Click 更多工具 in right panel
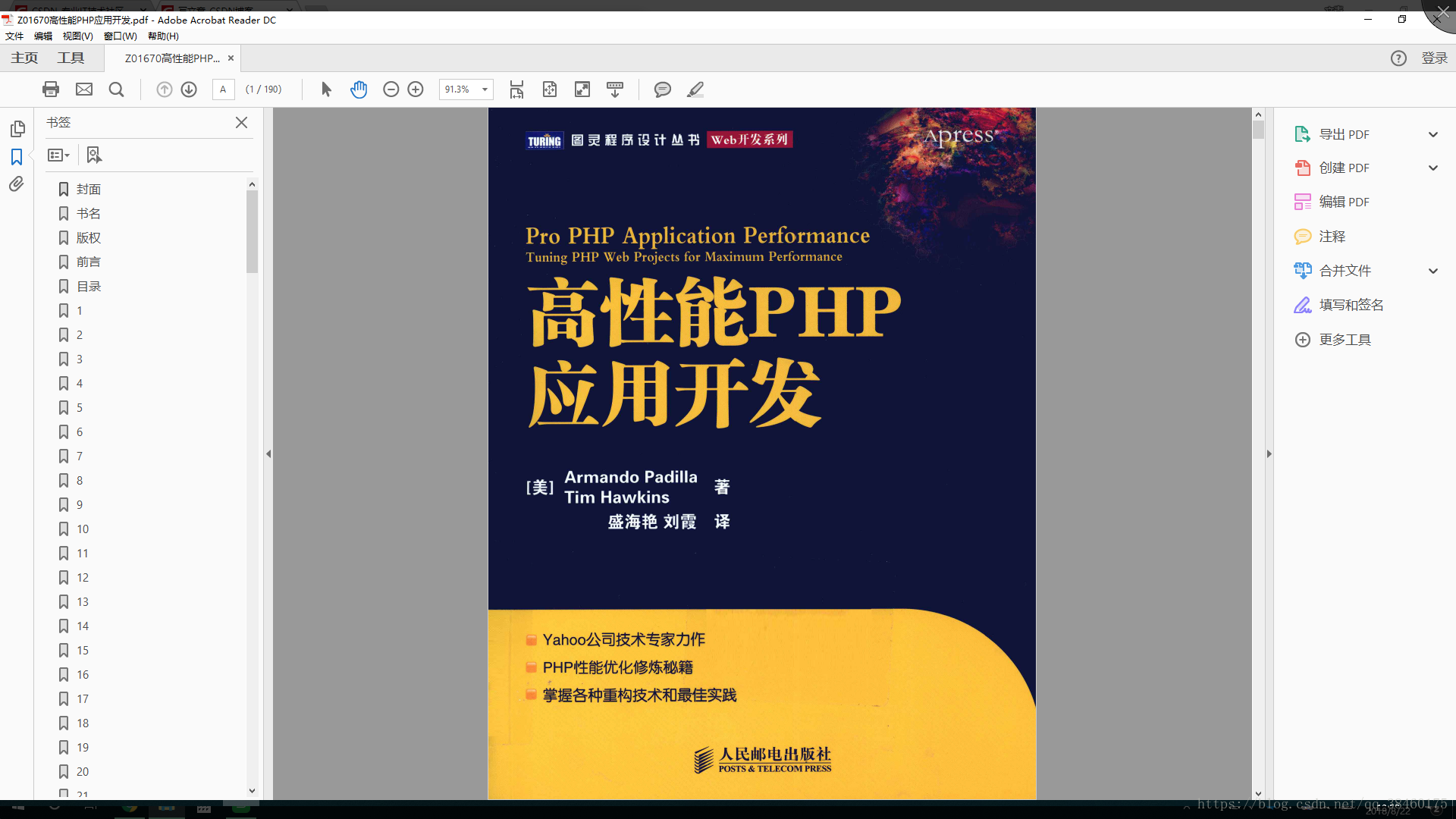The width and height of the screenshot is (1456, 819). point(1345,340)
